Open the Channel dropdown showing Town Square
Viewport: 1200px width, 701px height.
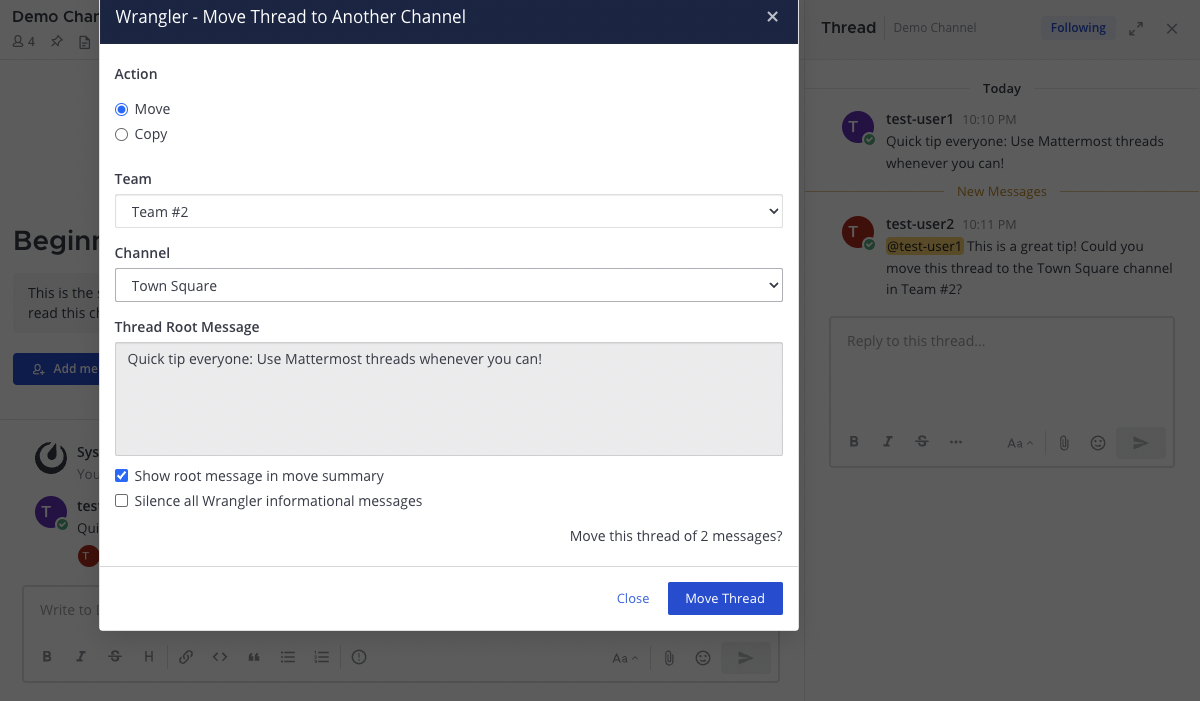click(x=448, y=286)
